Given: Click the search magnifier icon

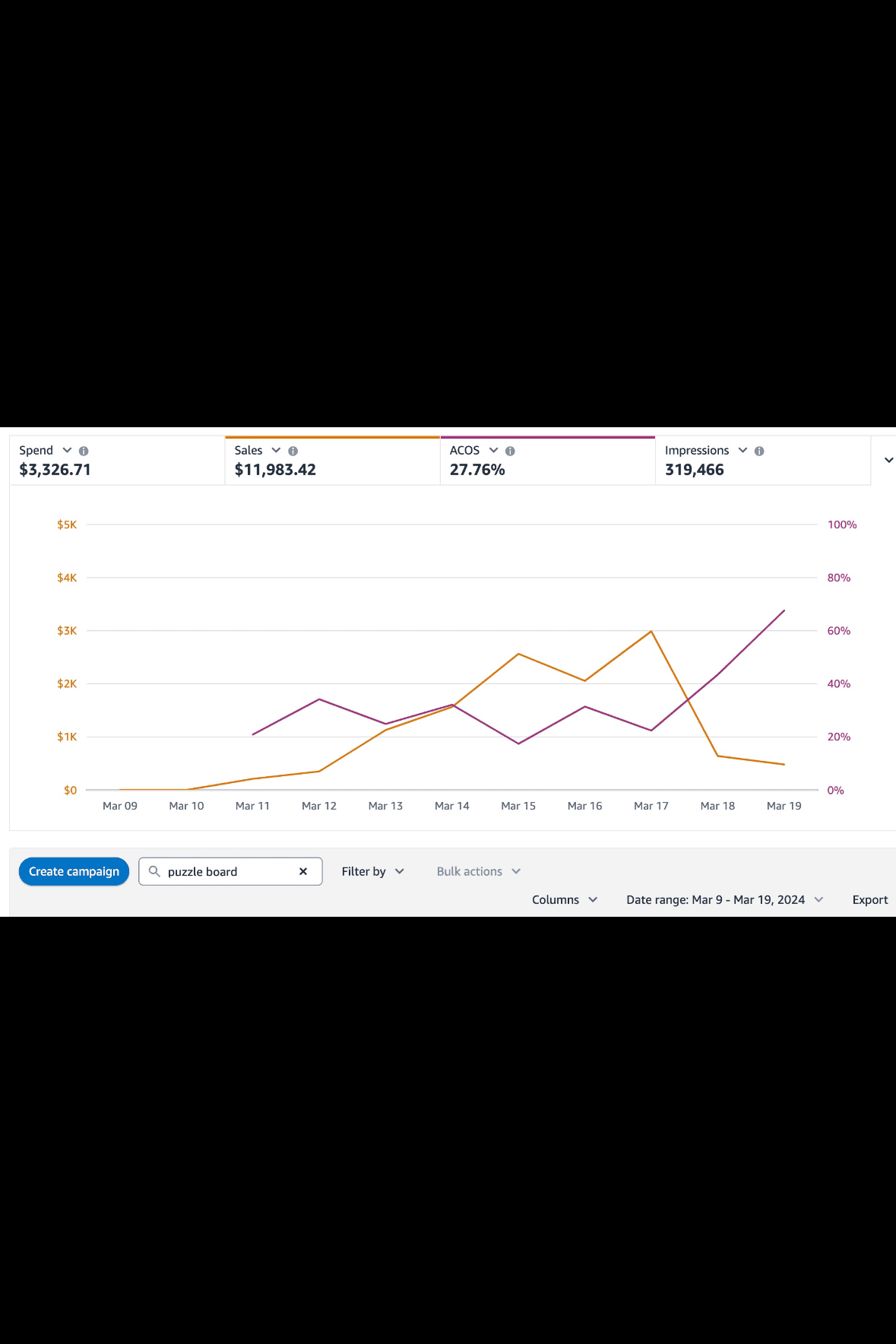Looking at the screenshot, I should (x=154, y=871).
